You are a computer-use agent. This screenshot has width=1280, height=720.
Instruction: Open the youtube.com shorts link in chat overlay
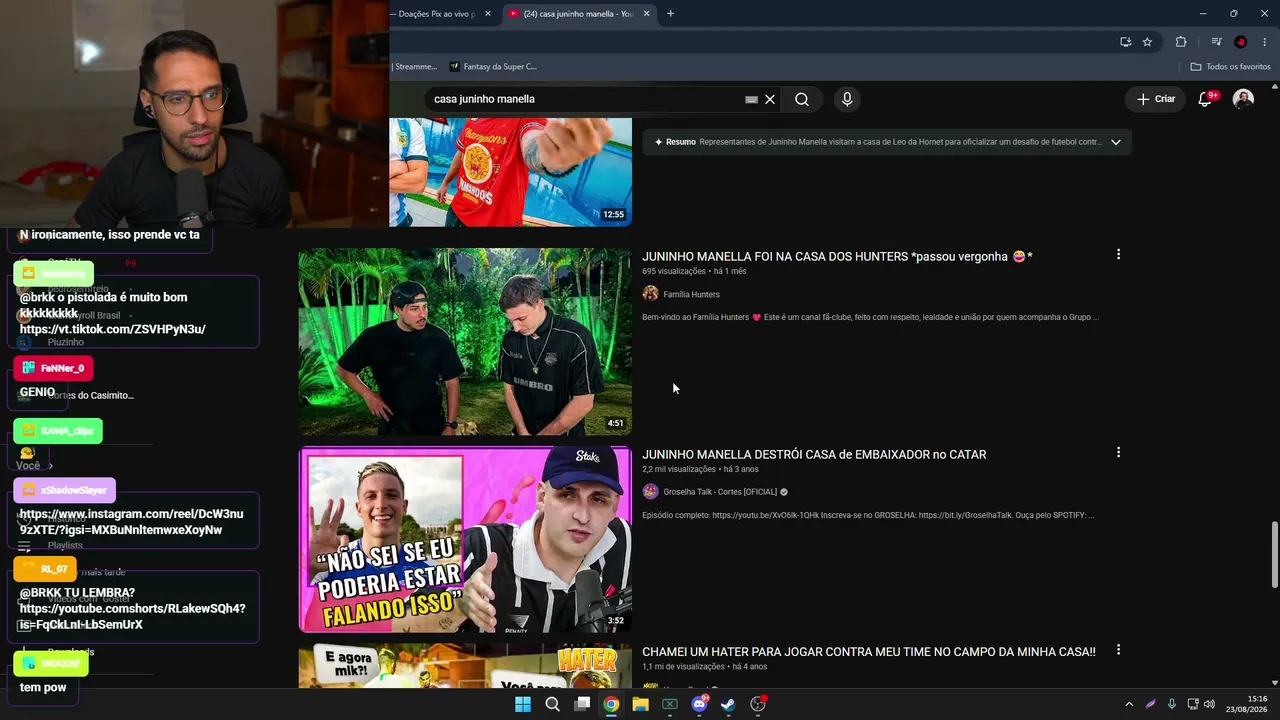pyautogui.click(x=132, y=616)
